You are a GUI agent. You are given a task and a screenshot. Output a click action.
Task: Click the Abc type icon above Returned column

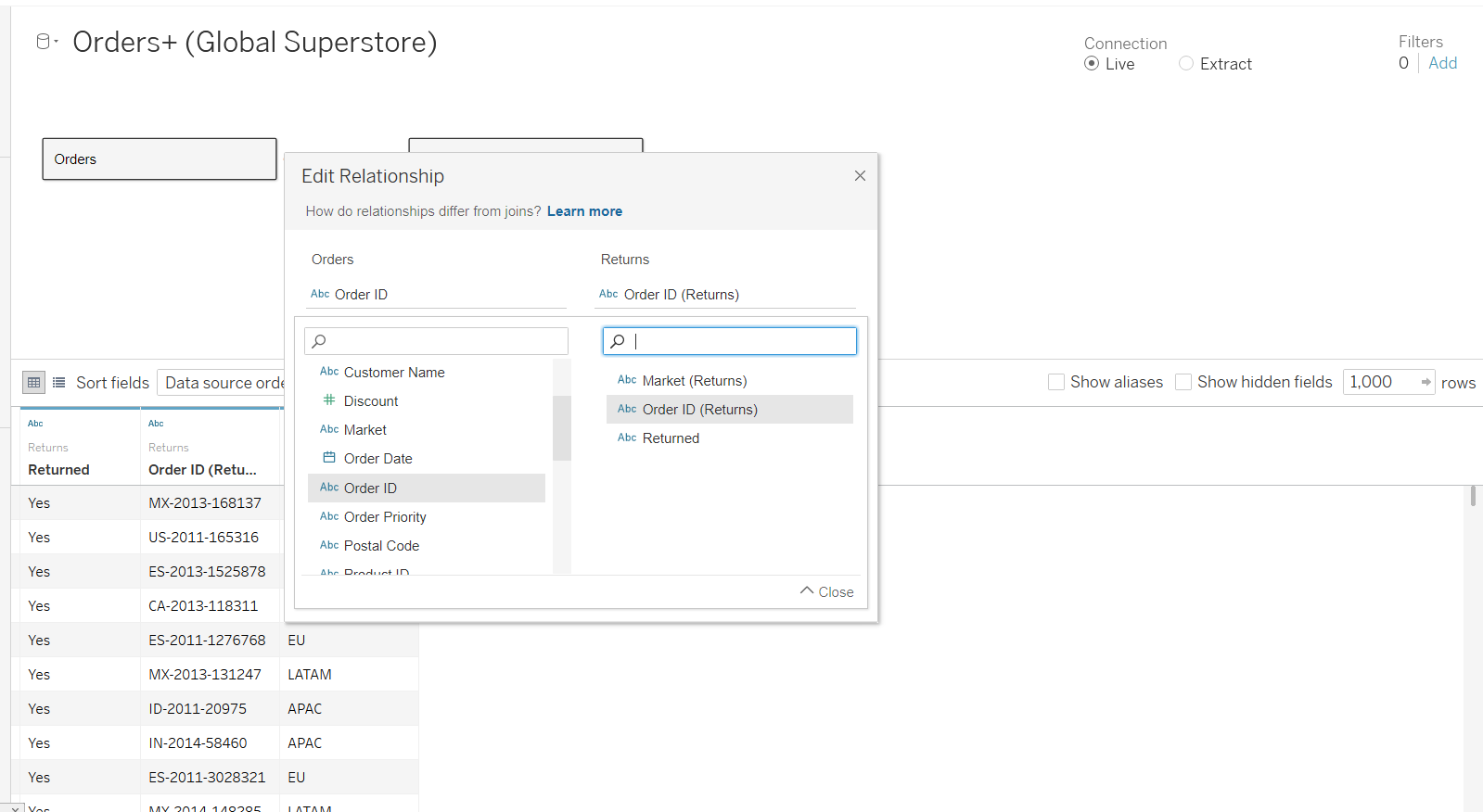(x=35, y=424)
